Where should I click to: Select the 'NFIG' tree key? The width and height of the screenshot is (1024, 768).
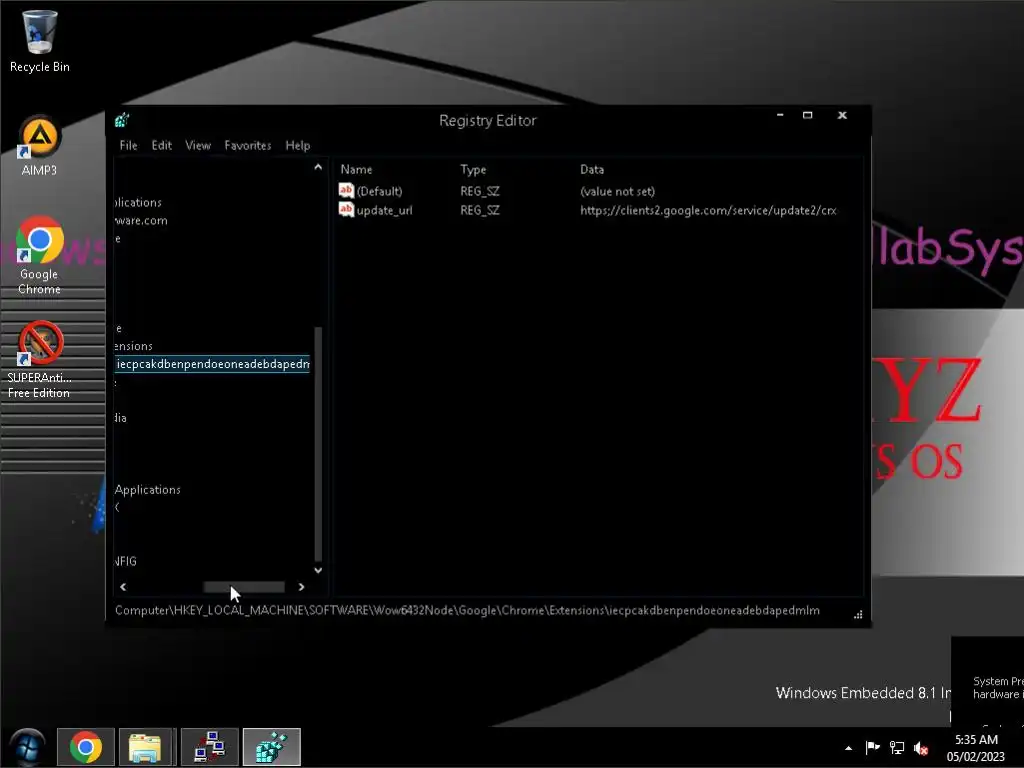tap(125, 561)
